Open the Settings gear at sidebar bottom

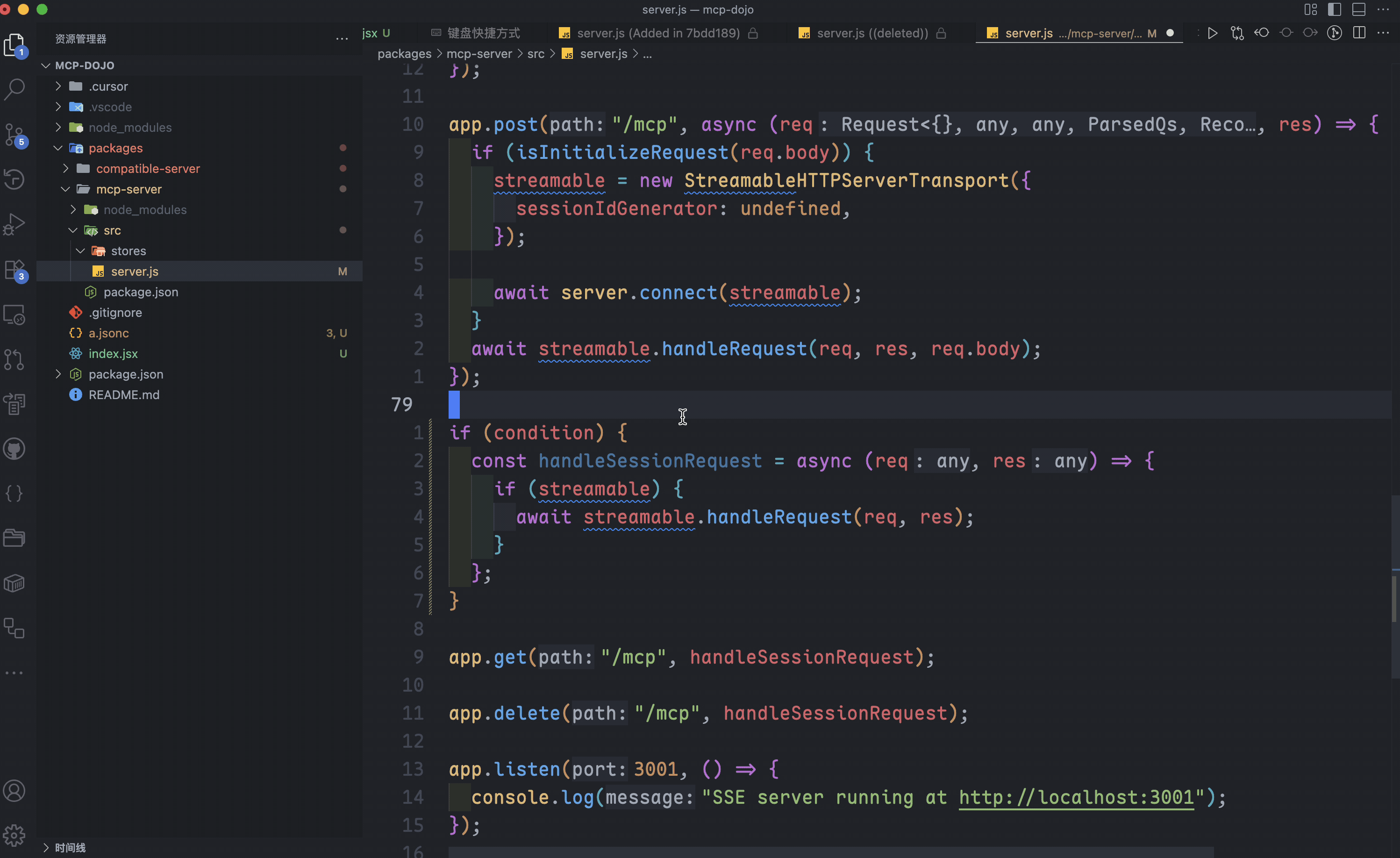(x=14, y=835)
